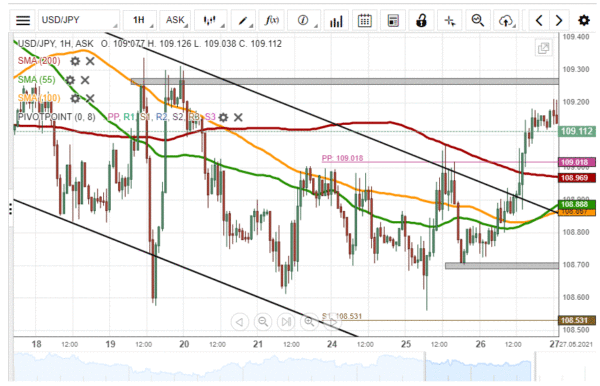Open the f(x) indicators menu

[x=272, y=20]
